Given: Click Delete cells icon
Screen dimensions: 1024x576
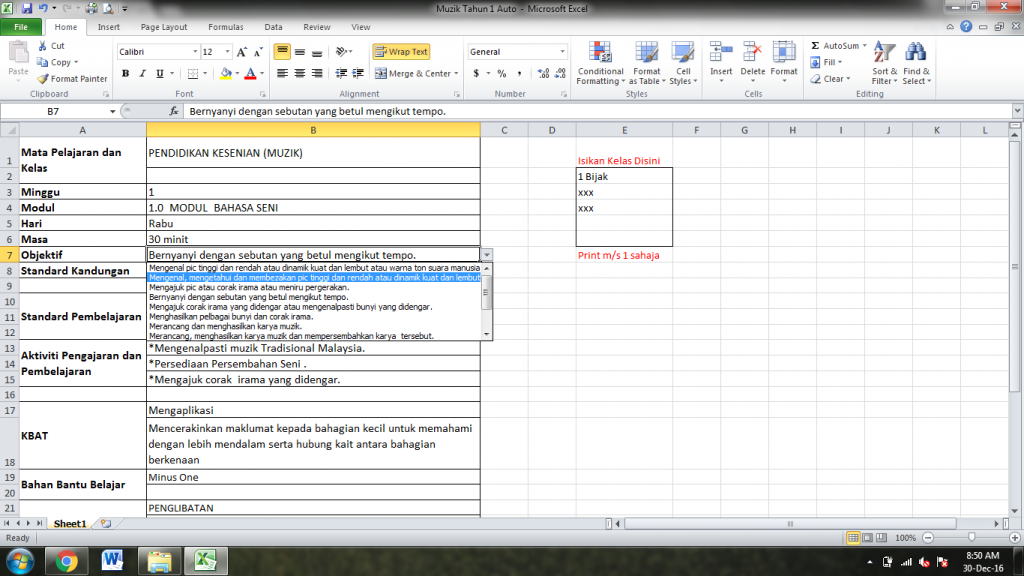Looking at the screenshot, I should (752, 53).
